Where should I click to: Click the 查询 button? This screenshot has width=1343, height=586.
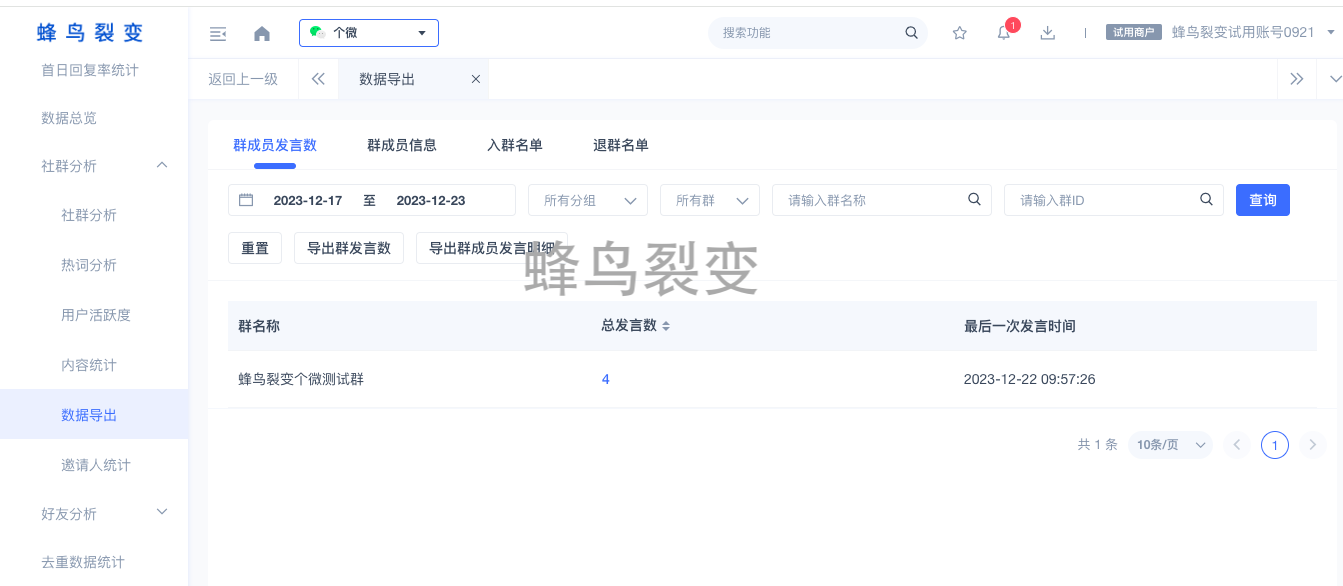tap(1262, 200)
